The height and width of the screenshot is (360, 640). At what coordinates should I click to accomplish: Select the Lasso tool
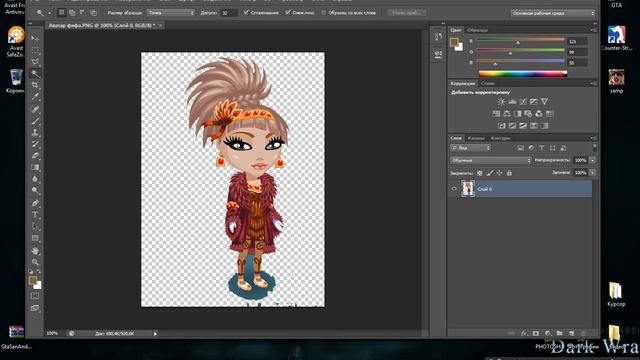click(x=36, y=62)
